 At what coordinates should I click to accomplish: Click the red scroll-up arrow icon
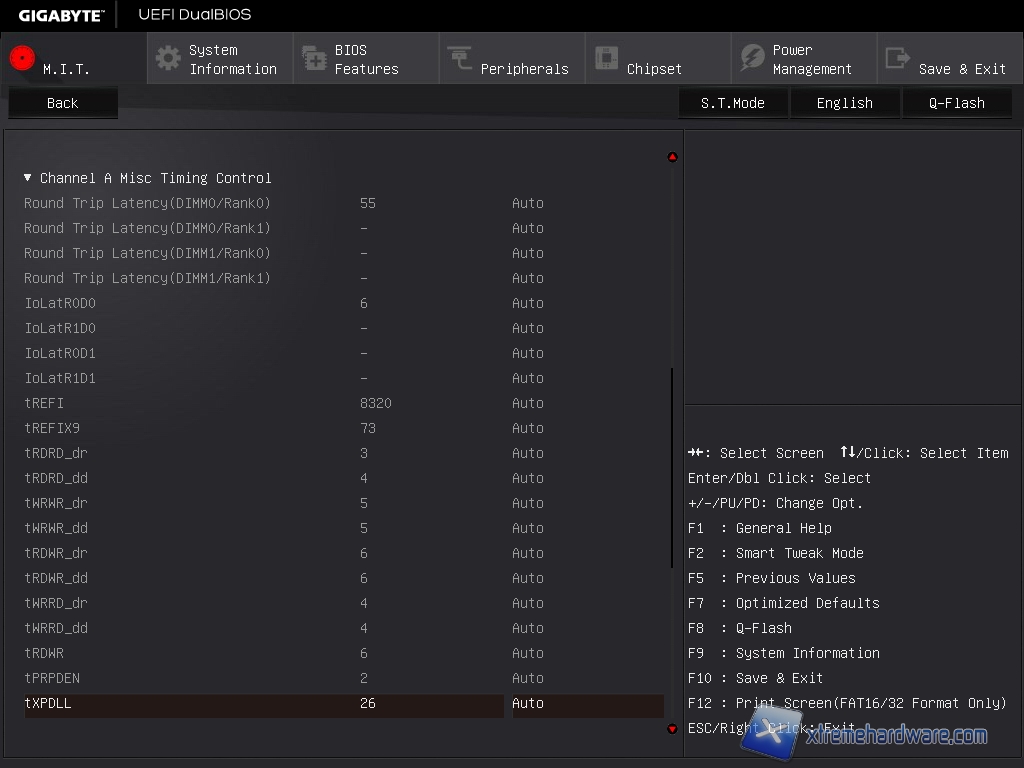(672, 157)
